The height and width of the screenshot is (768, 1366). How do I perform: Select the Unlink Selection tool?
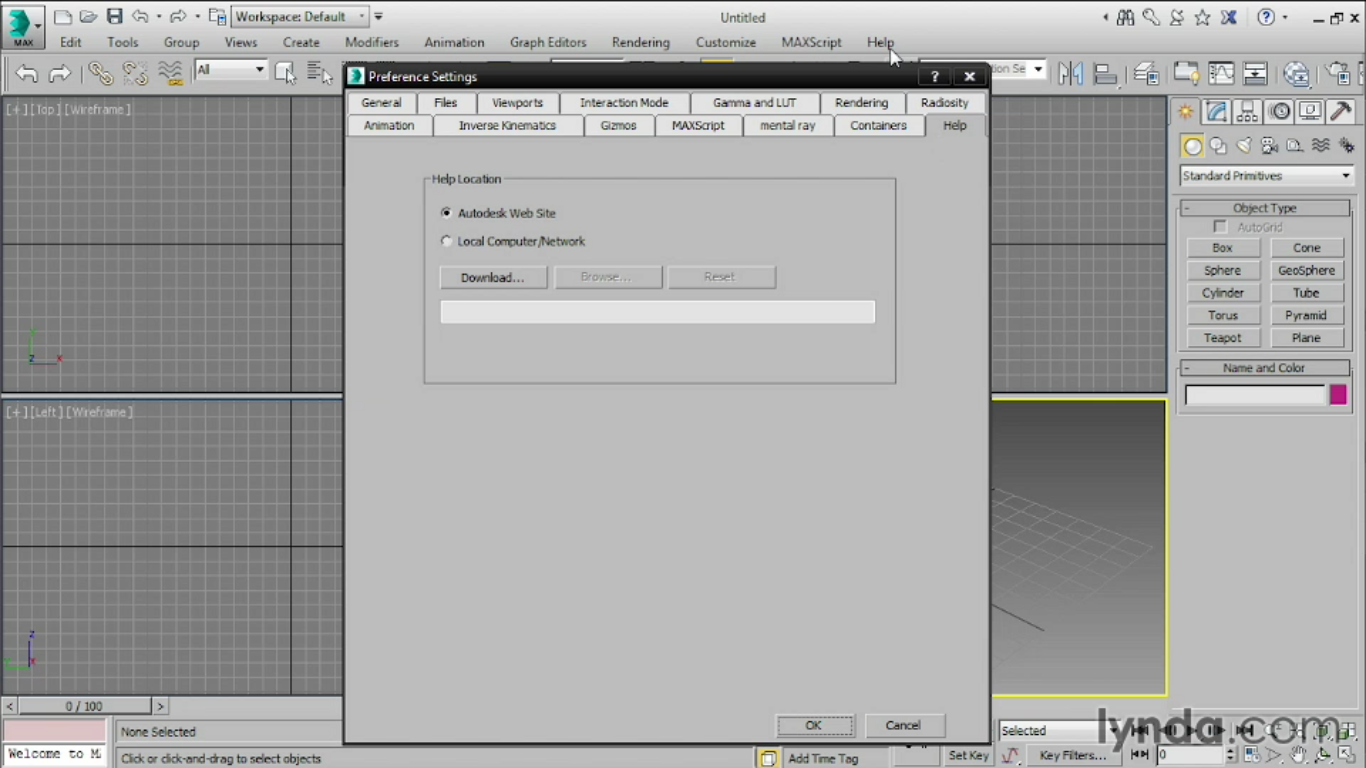pos(135,73)
